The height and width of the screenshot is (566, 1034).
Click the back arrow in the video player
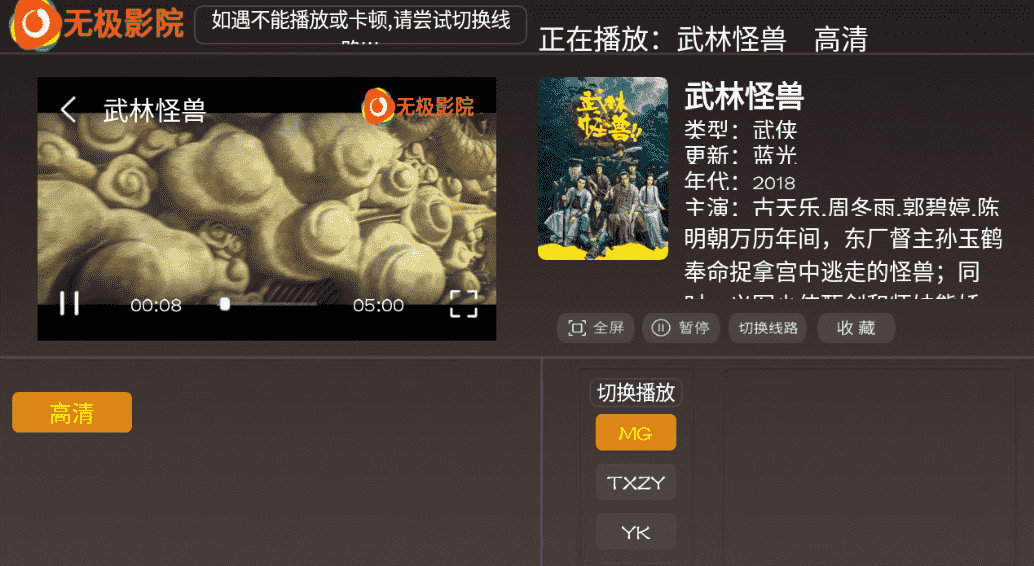[69, 109]
